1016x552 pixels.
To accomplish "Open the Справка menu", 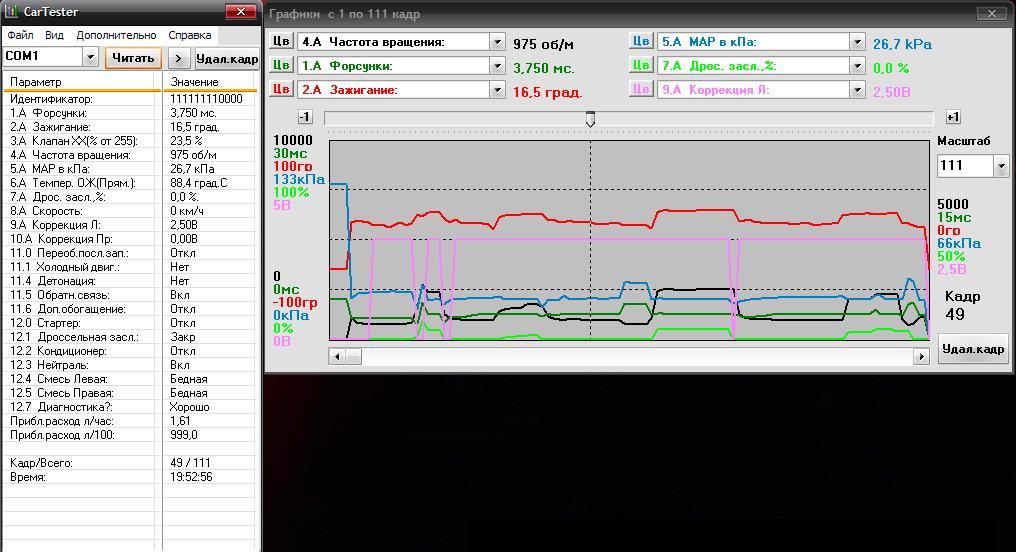I will (189, 35).
